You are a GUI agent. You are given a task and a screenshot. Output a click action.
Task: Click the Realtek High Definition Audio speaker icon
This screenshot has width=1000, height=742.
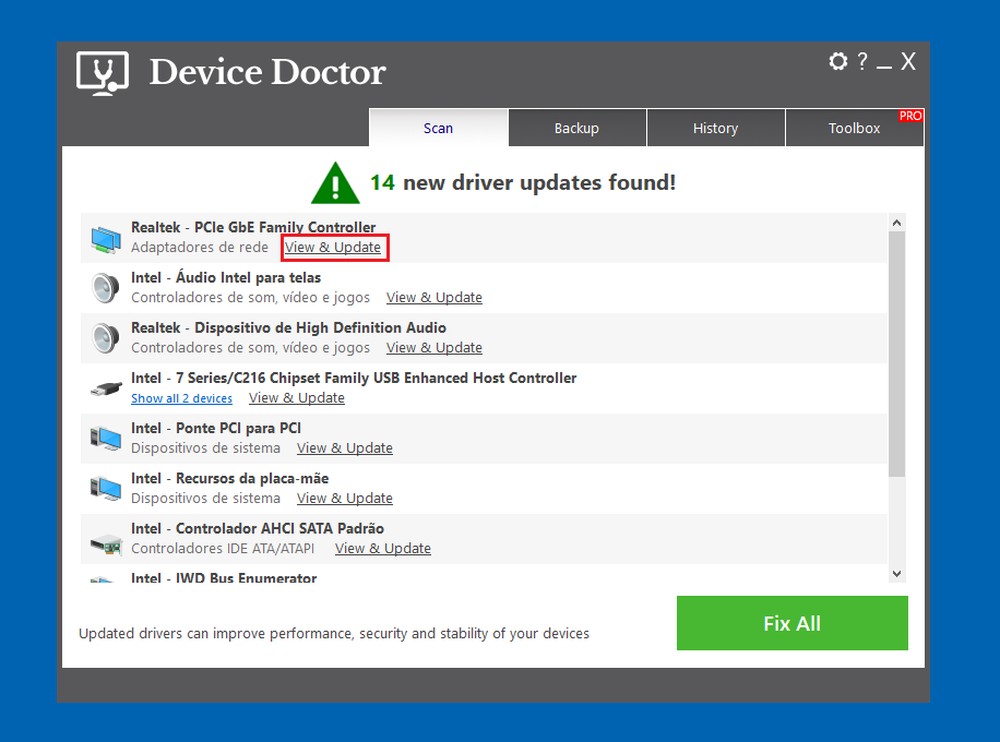[x=104, y=337]
